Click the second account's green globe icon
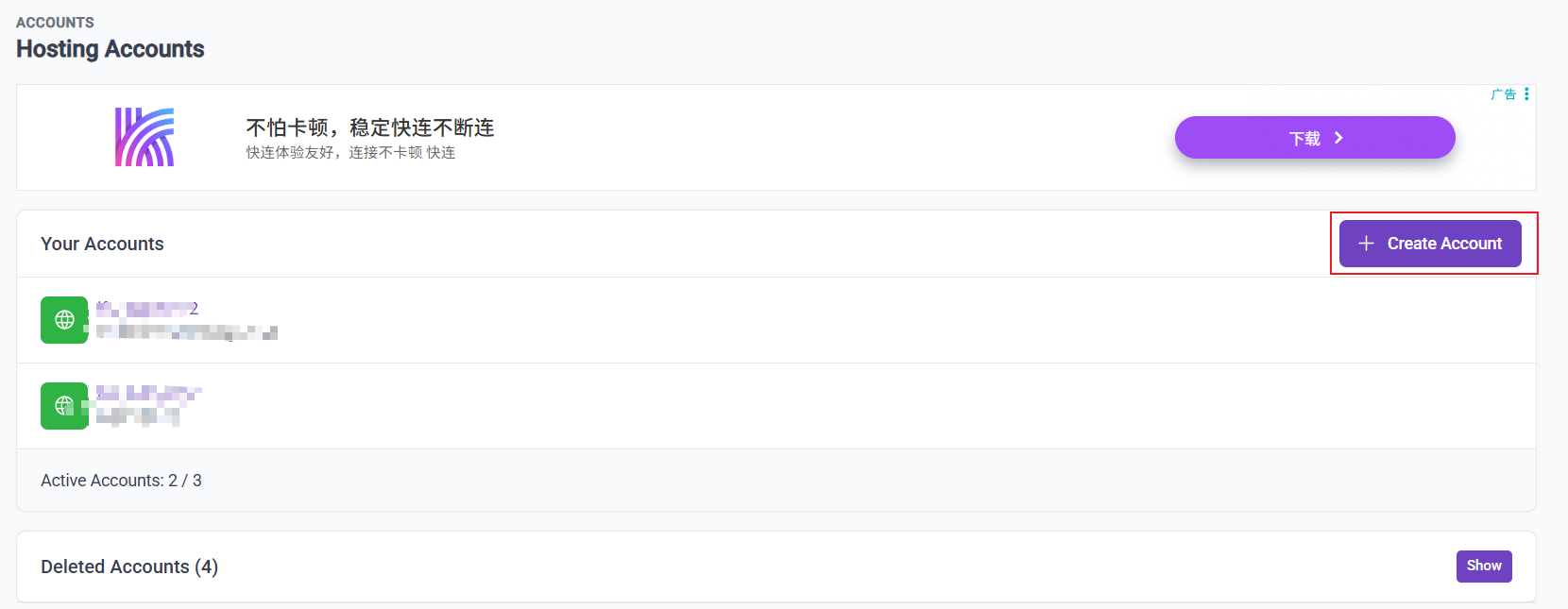Image resolution: width=1568 pixels, height=609 pixels. point(64,406)
